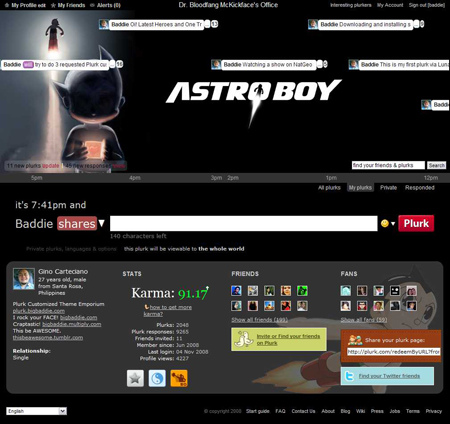450x424 pixels.
Task: Focus 'find your friends & plurks' search box
Action: 388,165
